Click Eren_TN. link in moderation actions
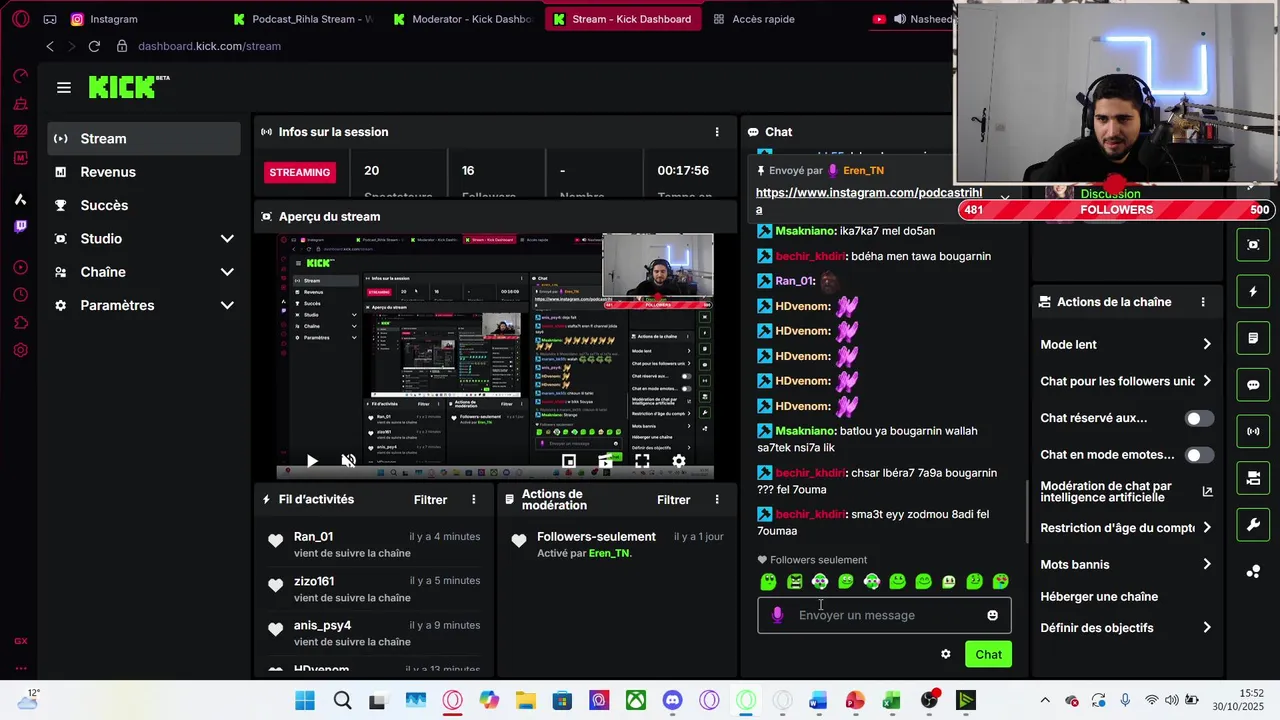The width and height of the screenshot is (1280, 720). [610, 553]
